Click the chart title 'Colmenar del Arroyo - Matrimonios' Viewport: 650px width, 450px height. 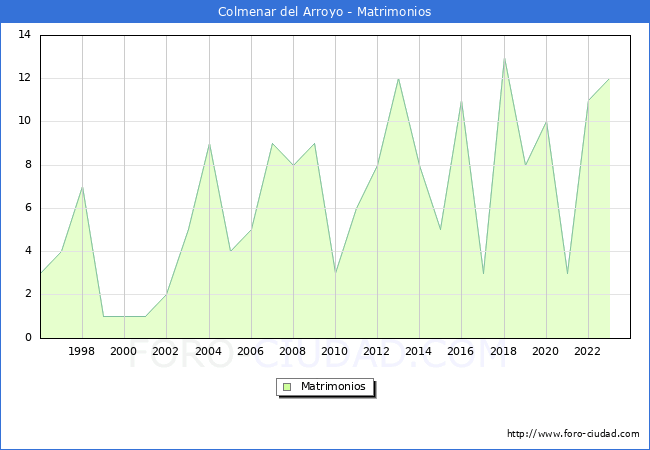click(325, 12)
